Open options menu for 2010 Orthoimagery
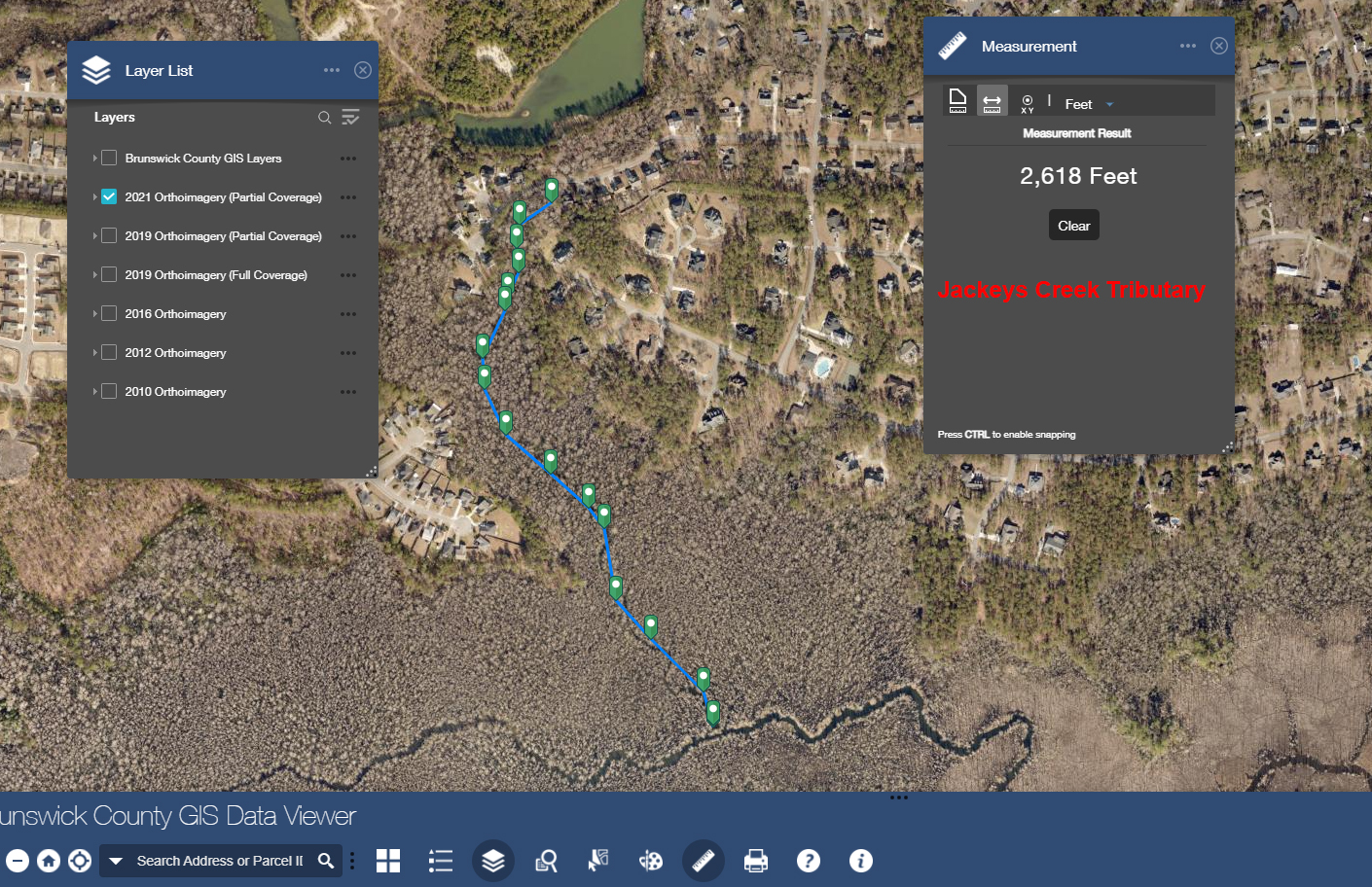The image size is (1372, 887). [348, 392]
